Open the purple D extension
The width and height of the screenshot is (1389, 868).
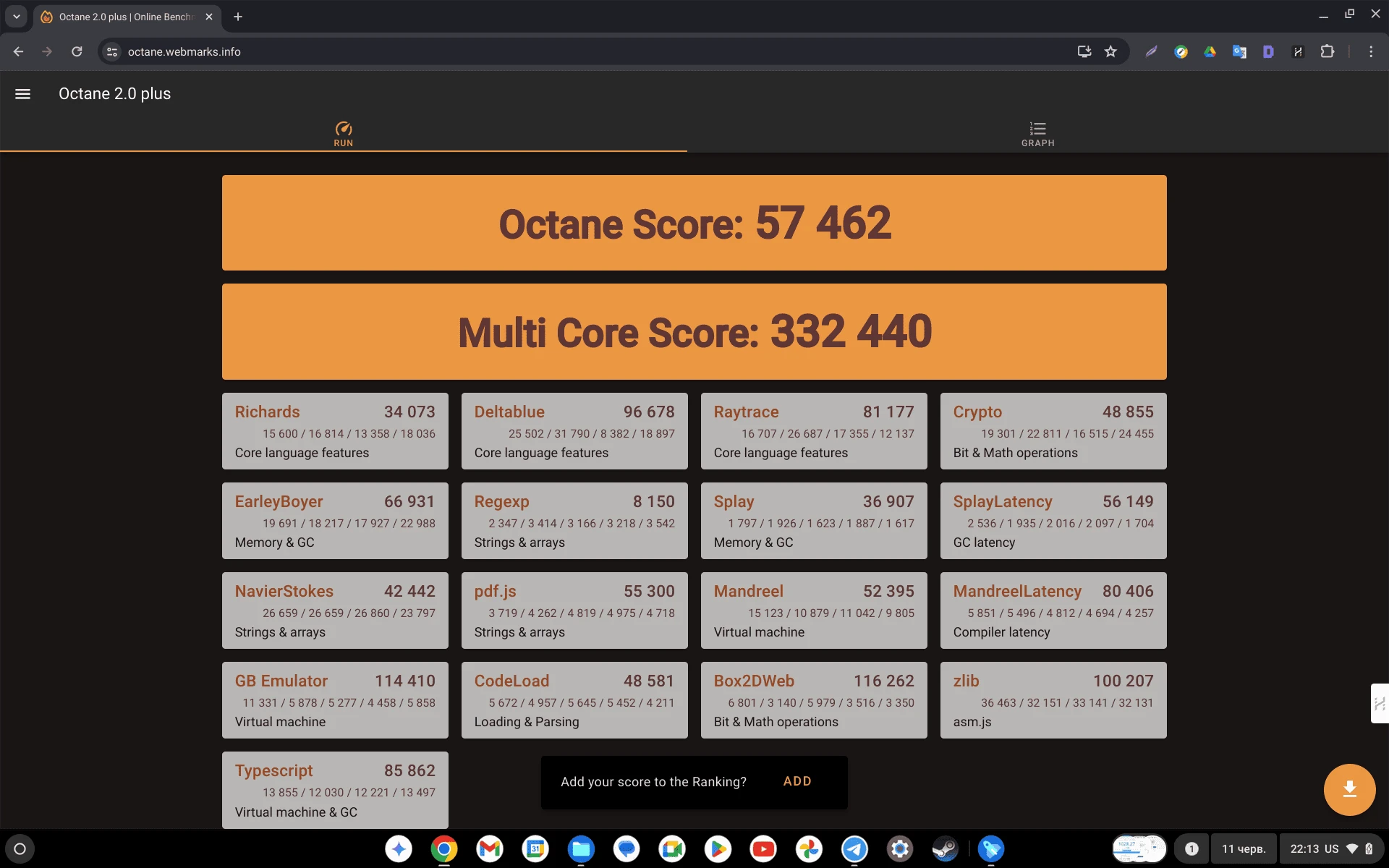pyautogui.click(x=1268, y=51)
